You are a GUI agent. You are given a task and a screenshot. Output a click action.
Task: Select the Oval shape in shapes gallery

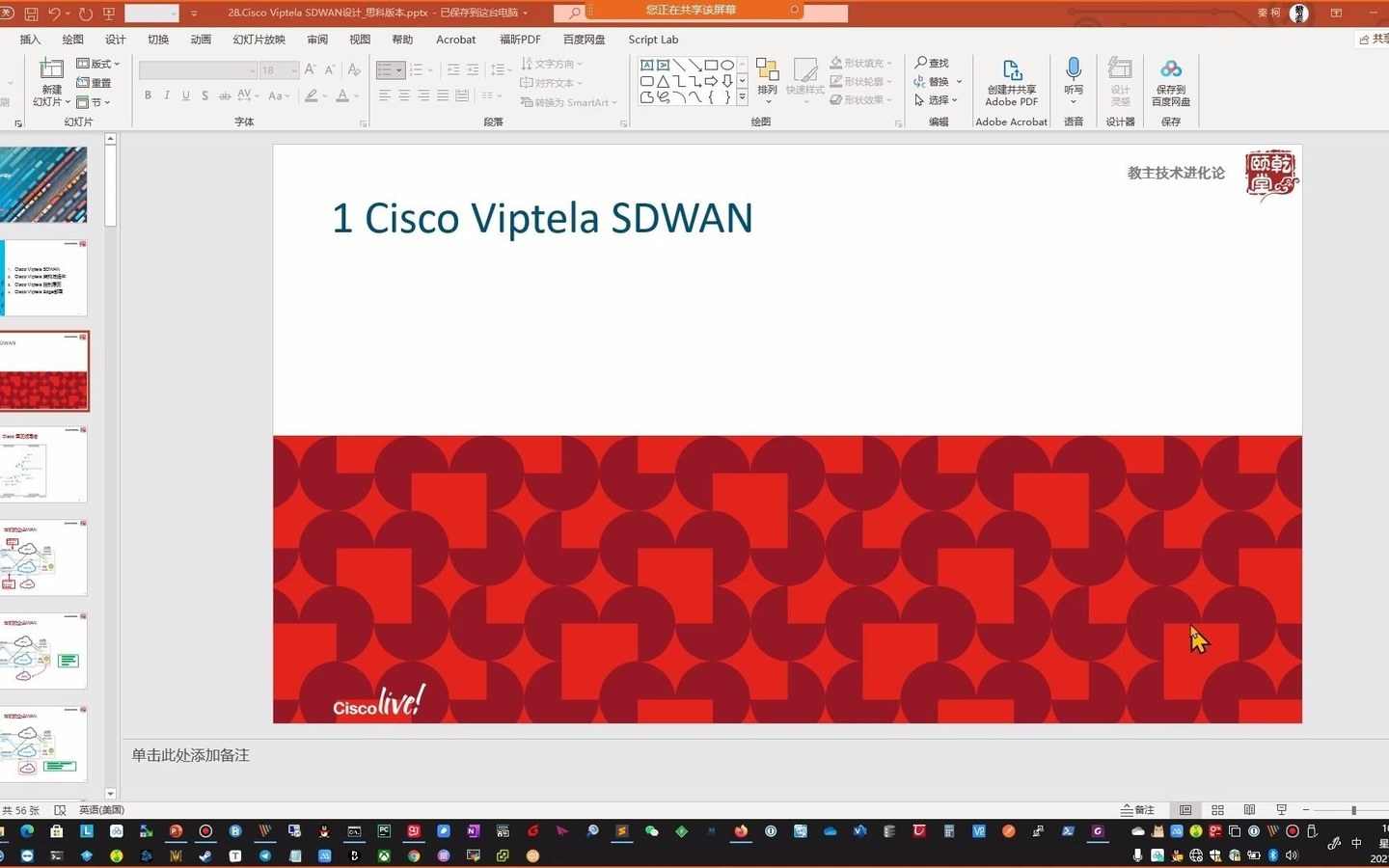click(x=727, y=65)
